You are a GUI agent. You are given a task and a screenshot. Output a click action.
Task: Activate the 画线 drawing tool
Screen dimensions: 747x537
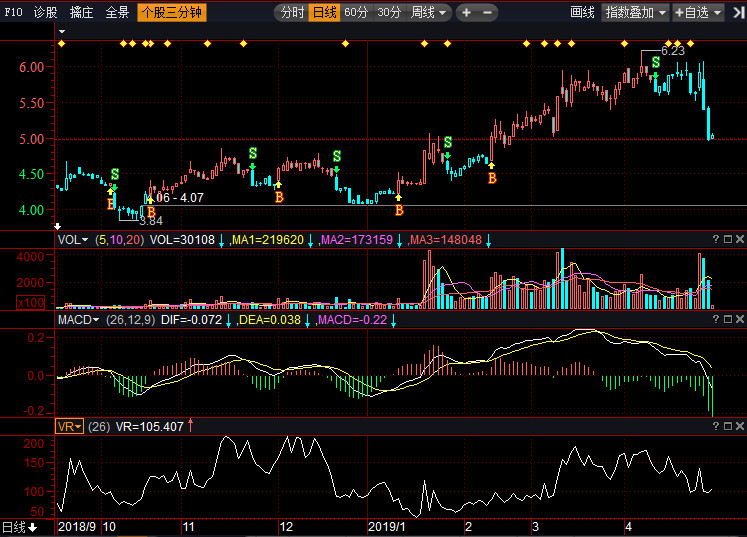coord(582,12)
